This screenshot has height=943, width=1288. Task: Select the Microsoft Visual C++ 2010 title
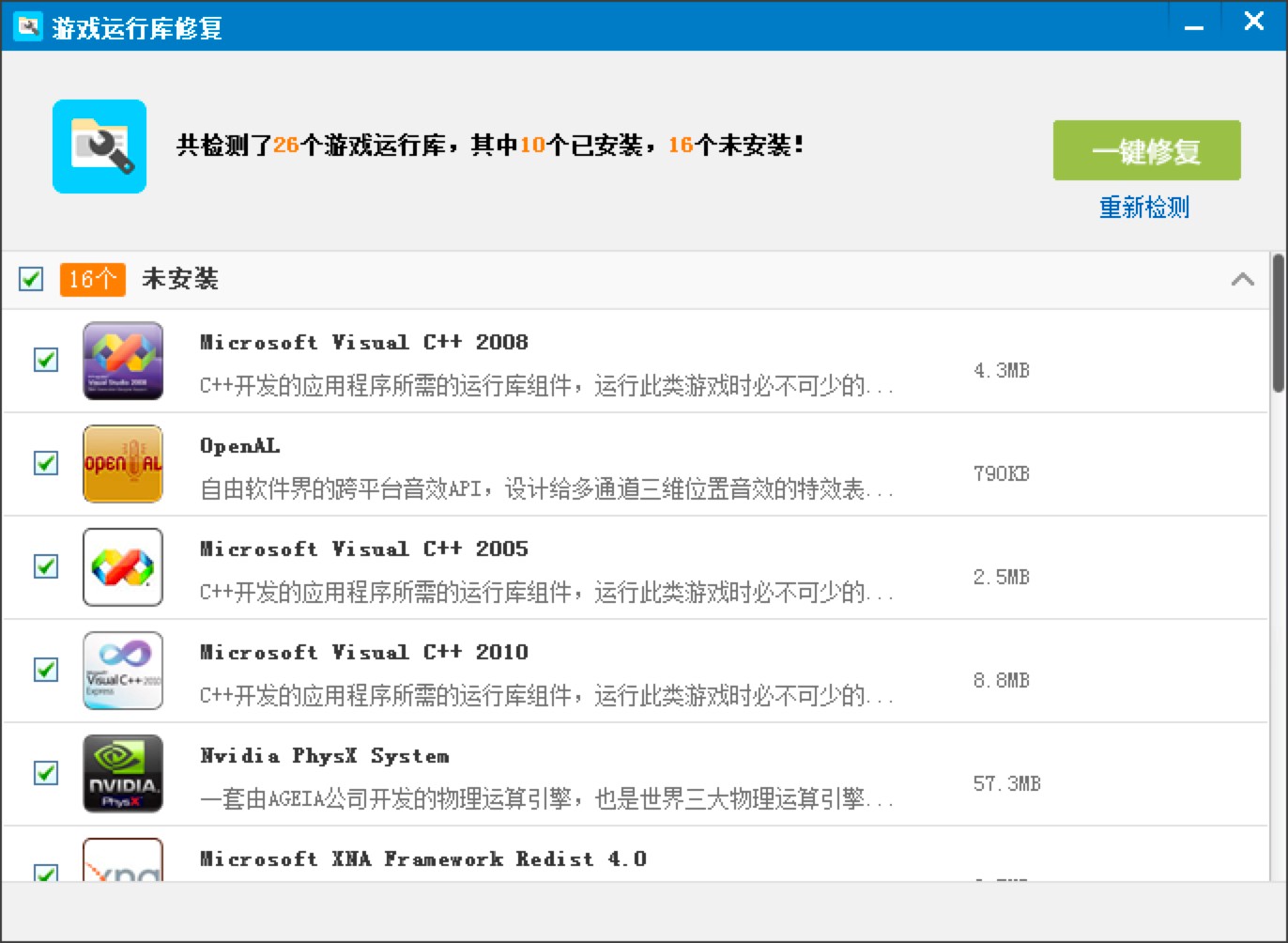tap(364, 652)
